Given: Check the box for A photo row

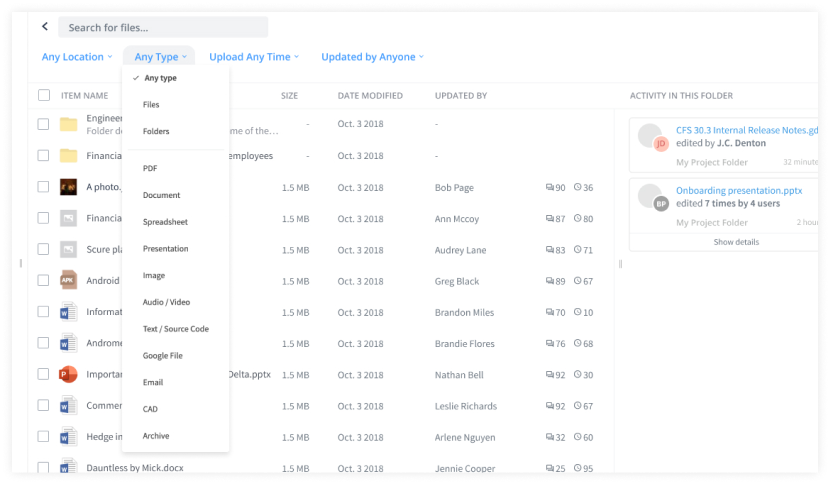Looking at the screenshot, I should [44, 187].
